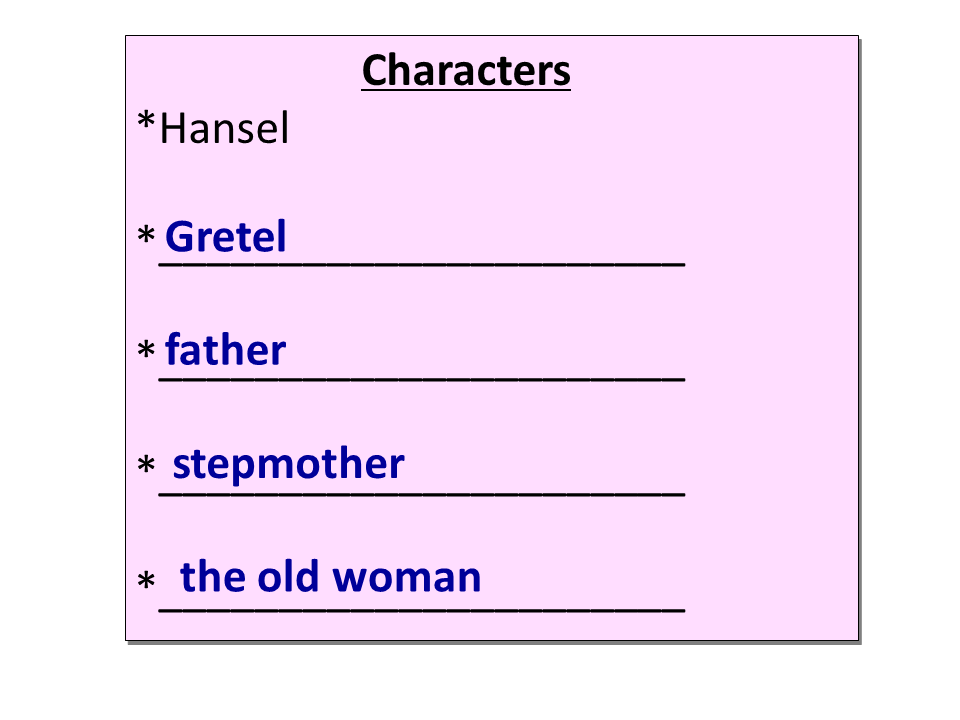The width and height of the screenshot is (960, 720).
Task: Click the asterisk before Hansel
Action: 146,126
